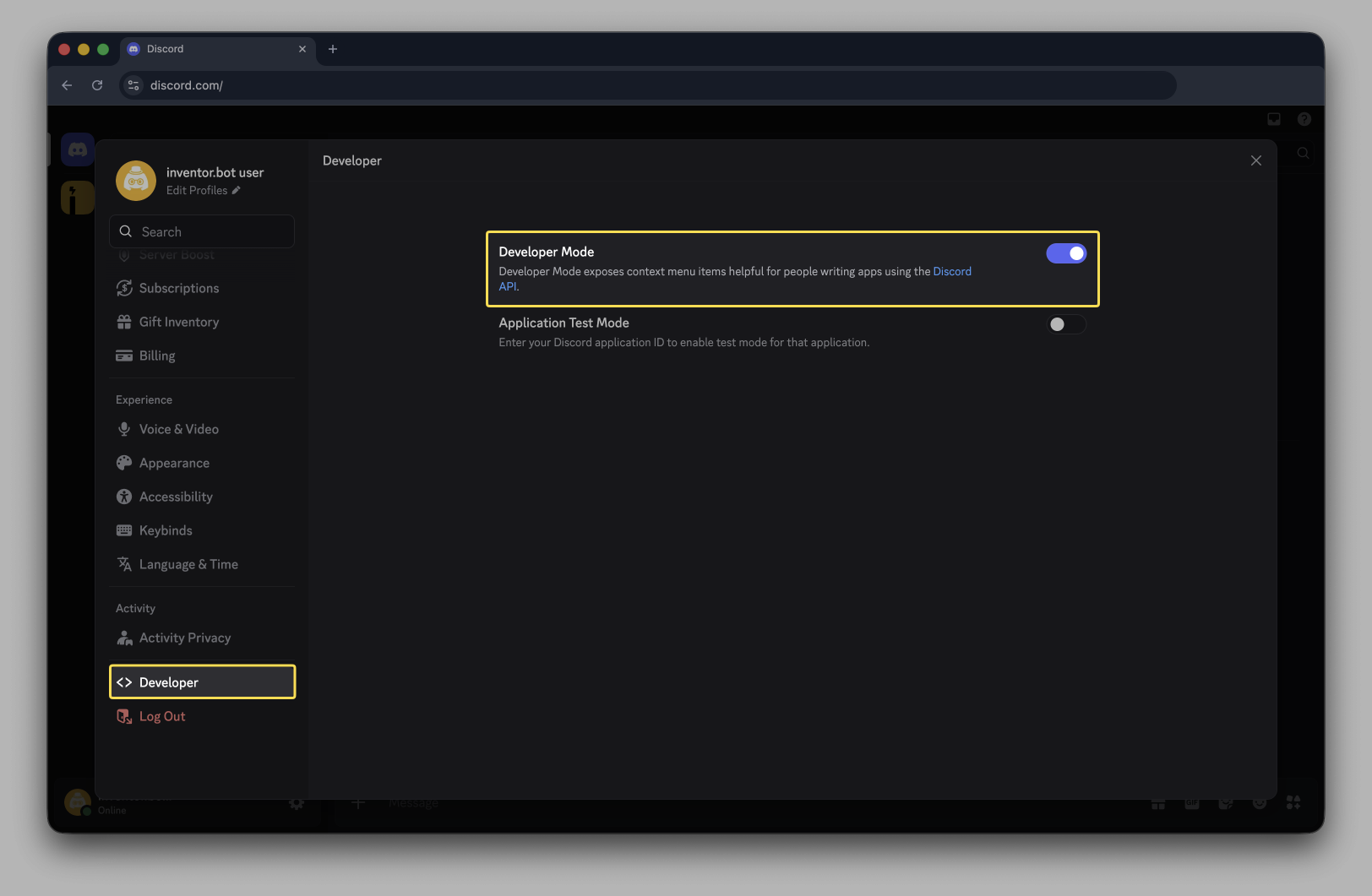This screenshot has width=1372, height=896.
Task: Open the yellow server icon in the server list
Action: coord(78,198)
